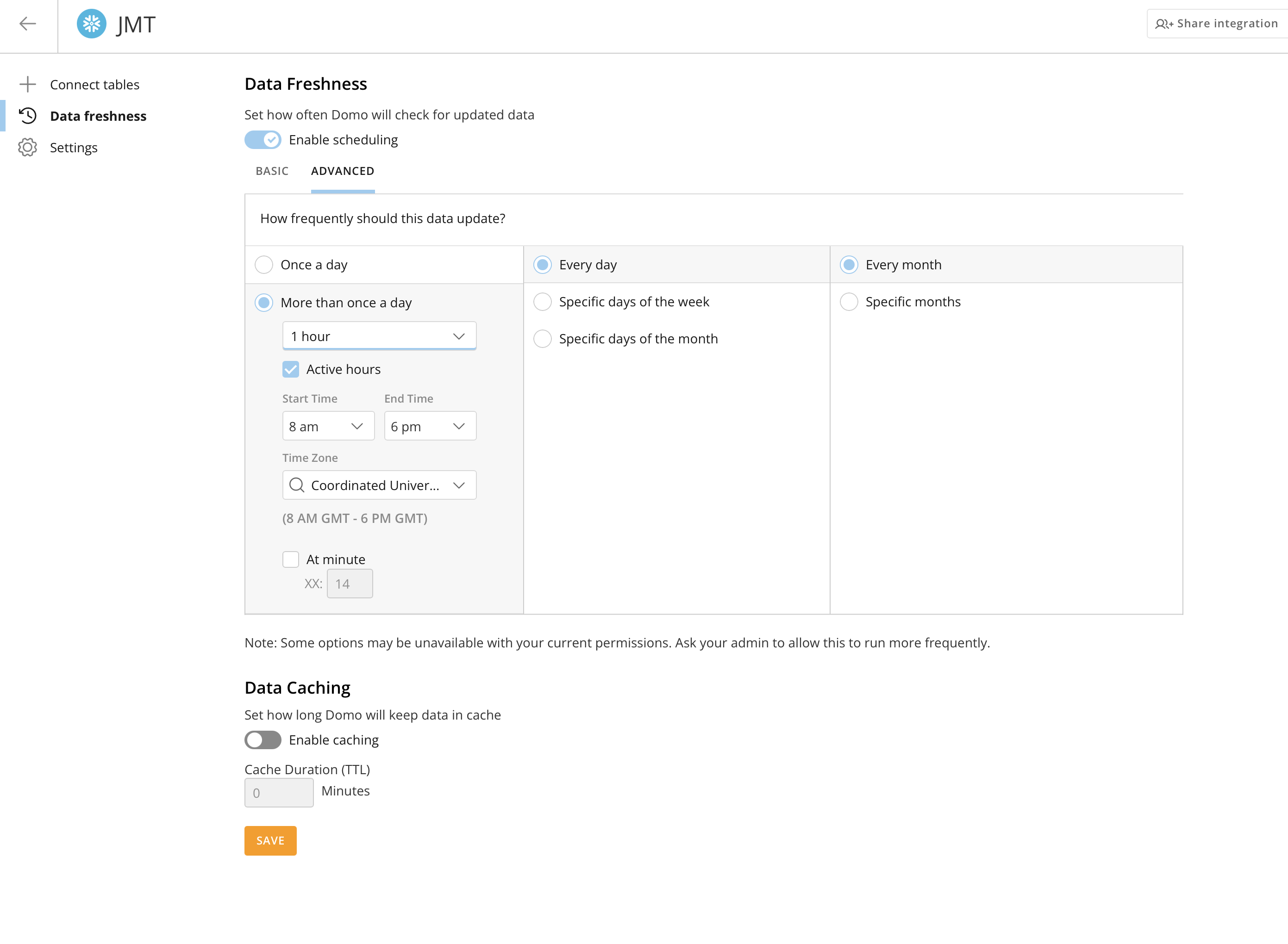This screenshot has height=944, width=1288.
Task: Click the JMT snowflake logo
Action: (93, 24)
